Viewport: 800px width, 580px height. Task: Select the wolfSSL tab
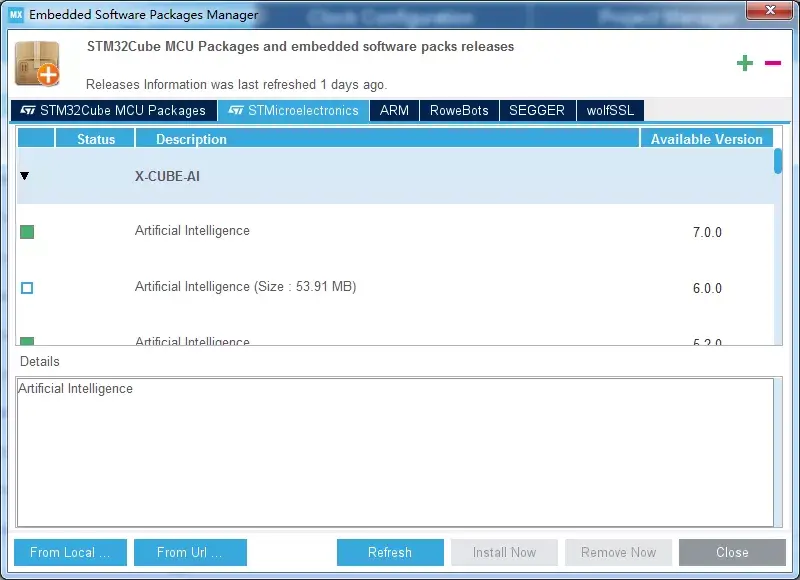[609, 110]
